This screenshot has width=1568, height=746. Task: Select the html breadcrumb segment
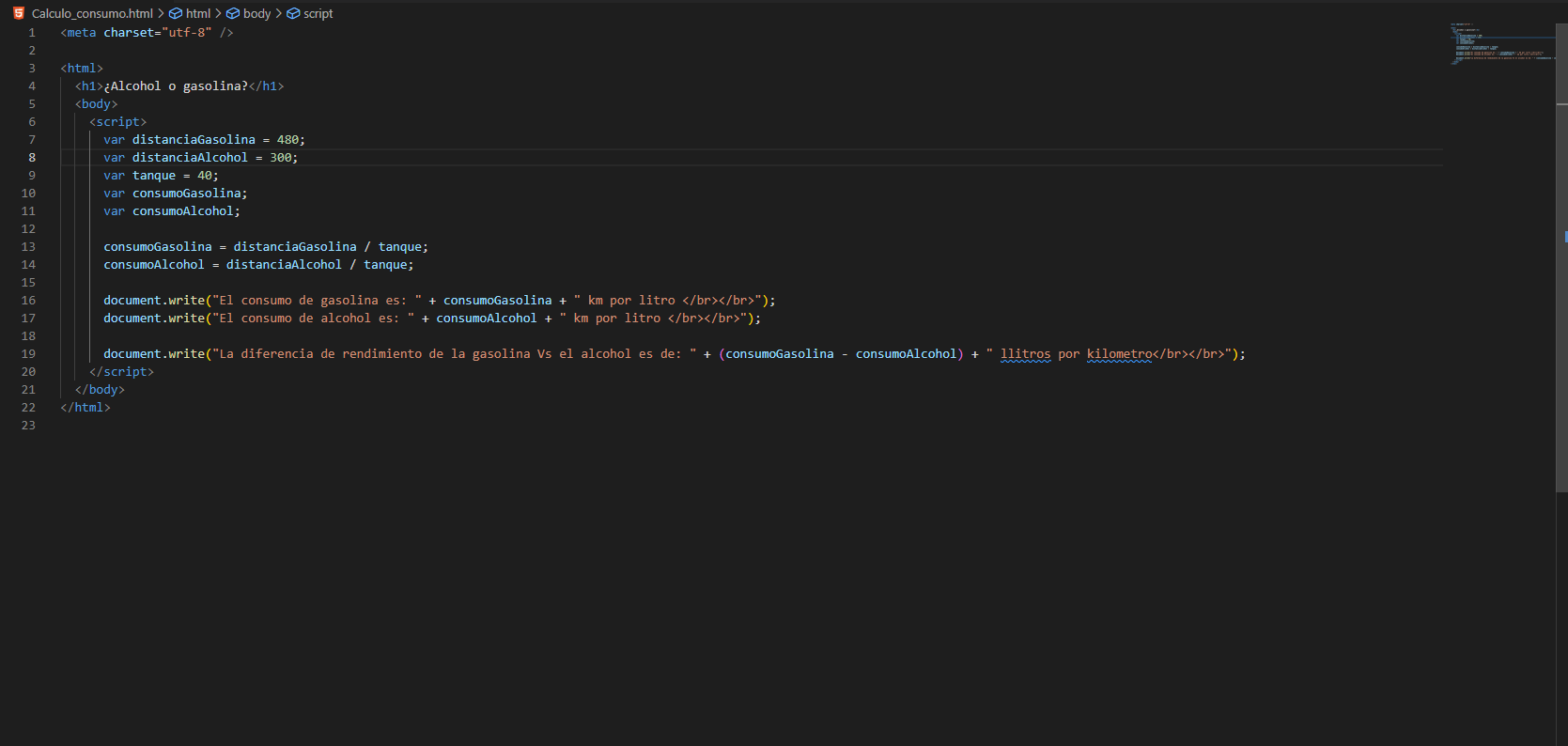click(x=198, y=13)
